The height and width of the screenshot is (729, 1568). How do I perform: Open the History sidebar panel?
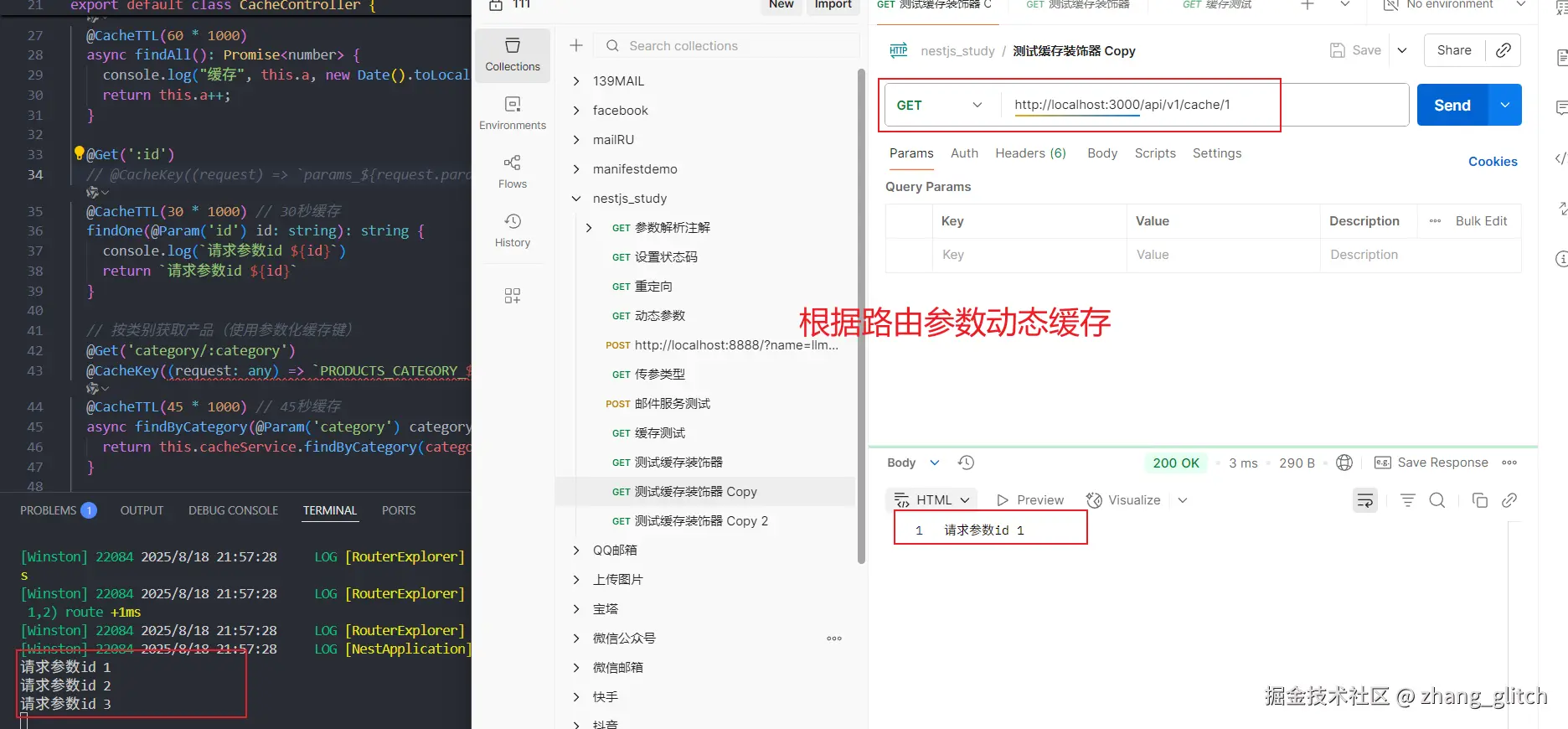pyautogui.click(x=513, y=230)
